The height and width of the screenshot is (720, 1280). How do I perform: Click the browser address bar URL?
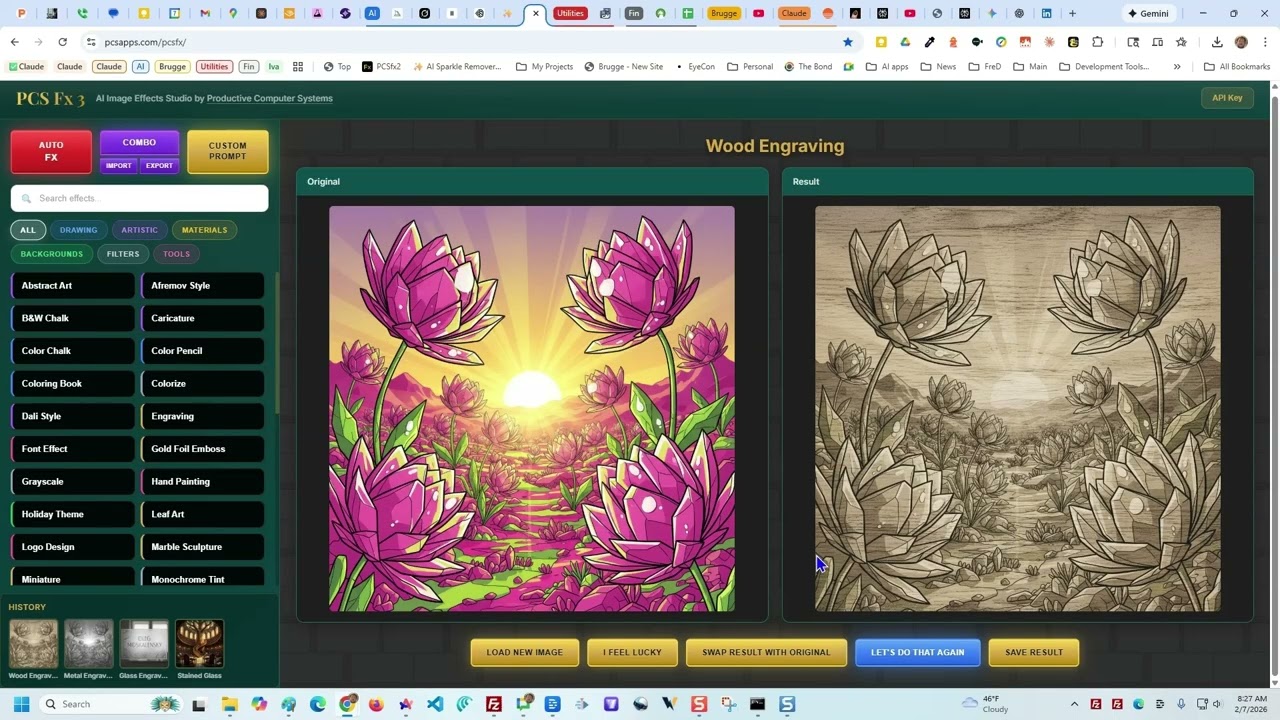[x=145, y=42]
